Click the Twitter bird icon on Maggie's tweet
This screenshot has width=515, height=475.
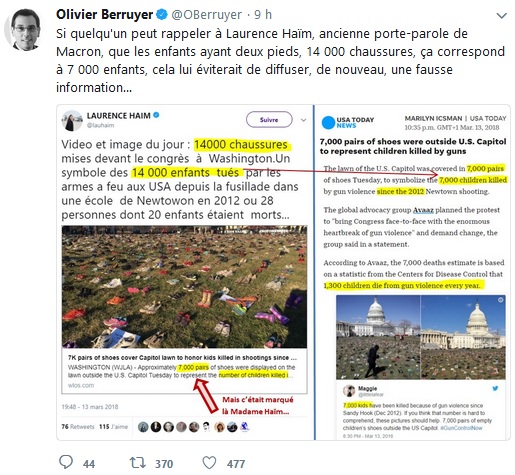click(x=495, y=388)
